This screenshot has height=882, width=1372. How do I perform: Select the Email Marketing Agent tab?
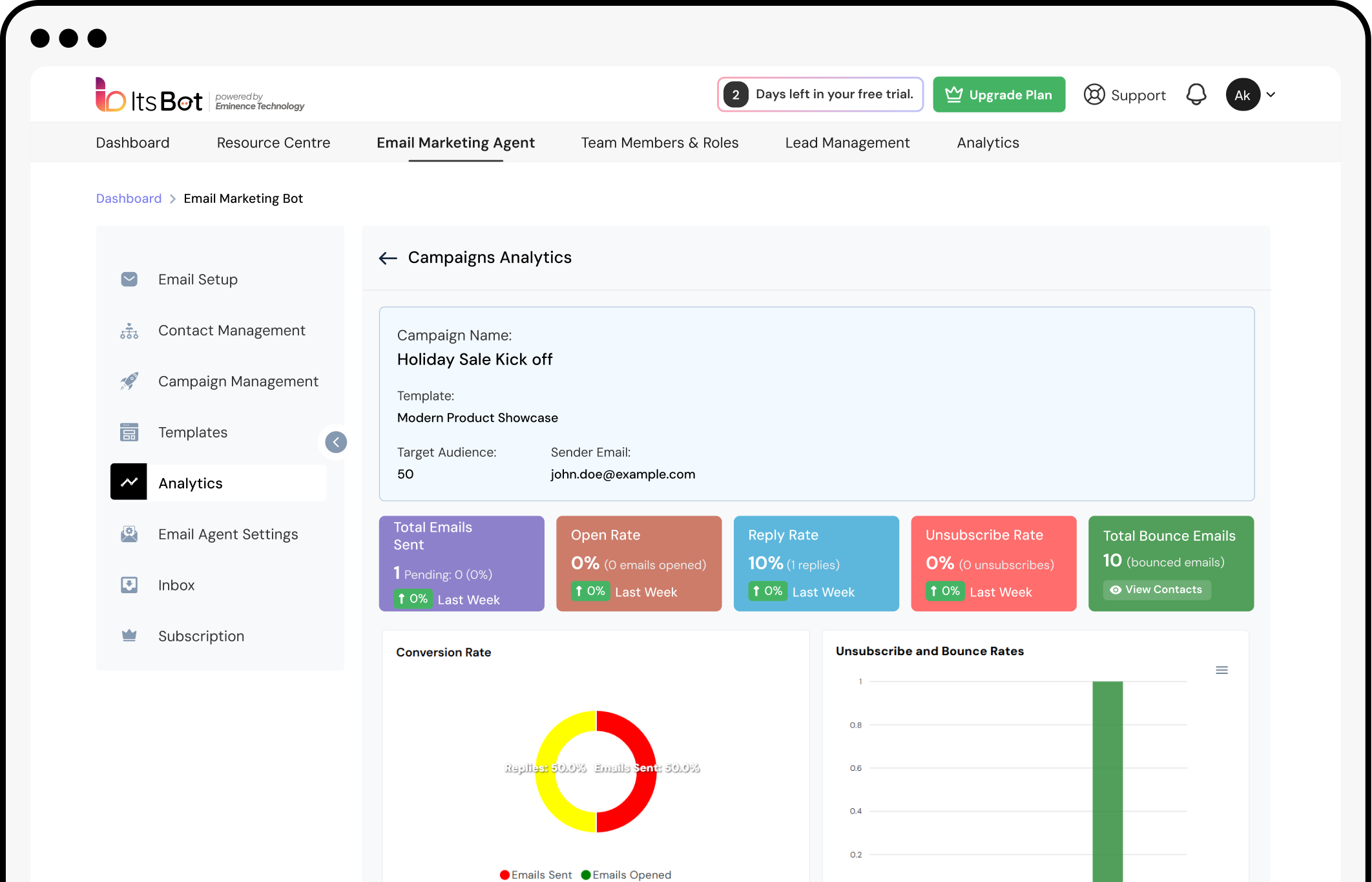(x=455, y=143)
